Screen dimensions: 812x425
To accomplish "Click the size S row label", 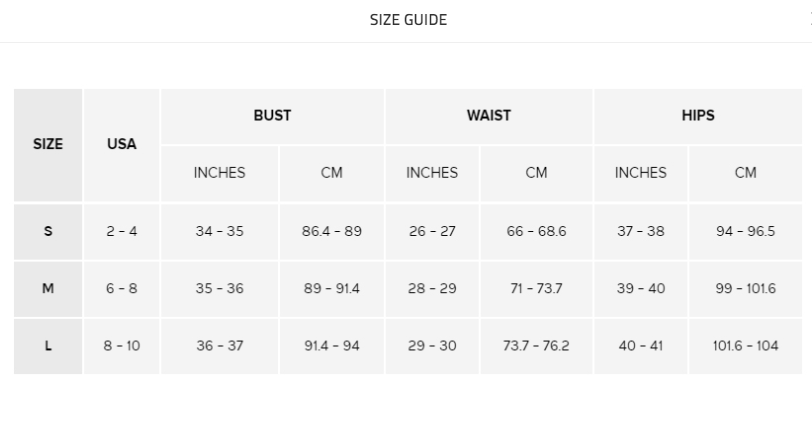I will [x=48, y=231].
